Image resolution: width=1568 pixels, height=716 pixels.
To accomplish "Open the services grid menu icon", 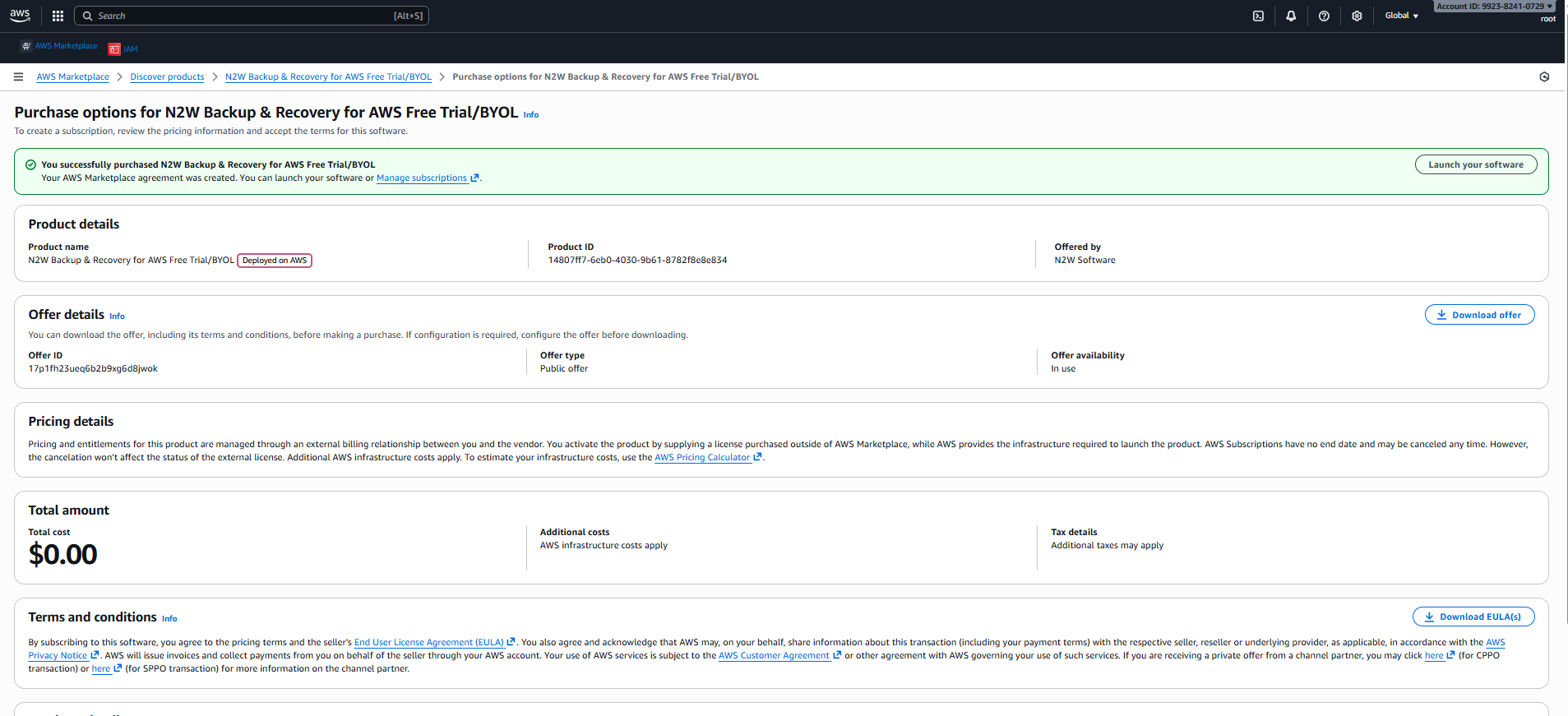I will click(x=58, y=16).
